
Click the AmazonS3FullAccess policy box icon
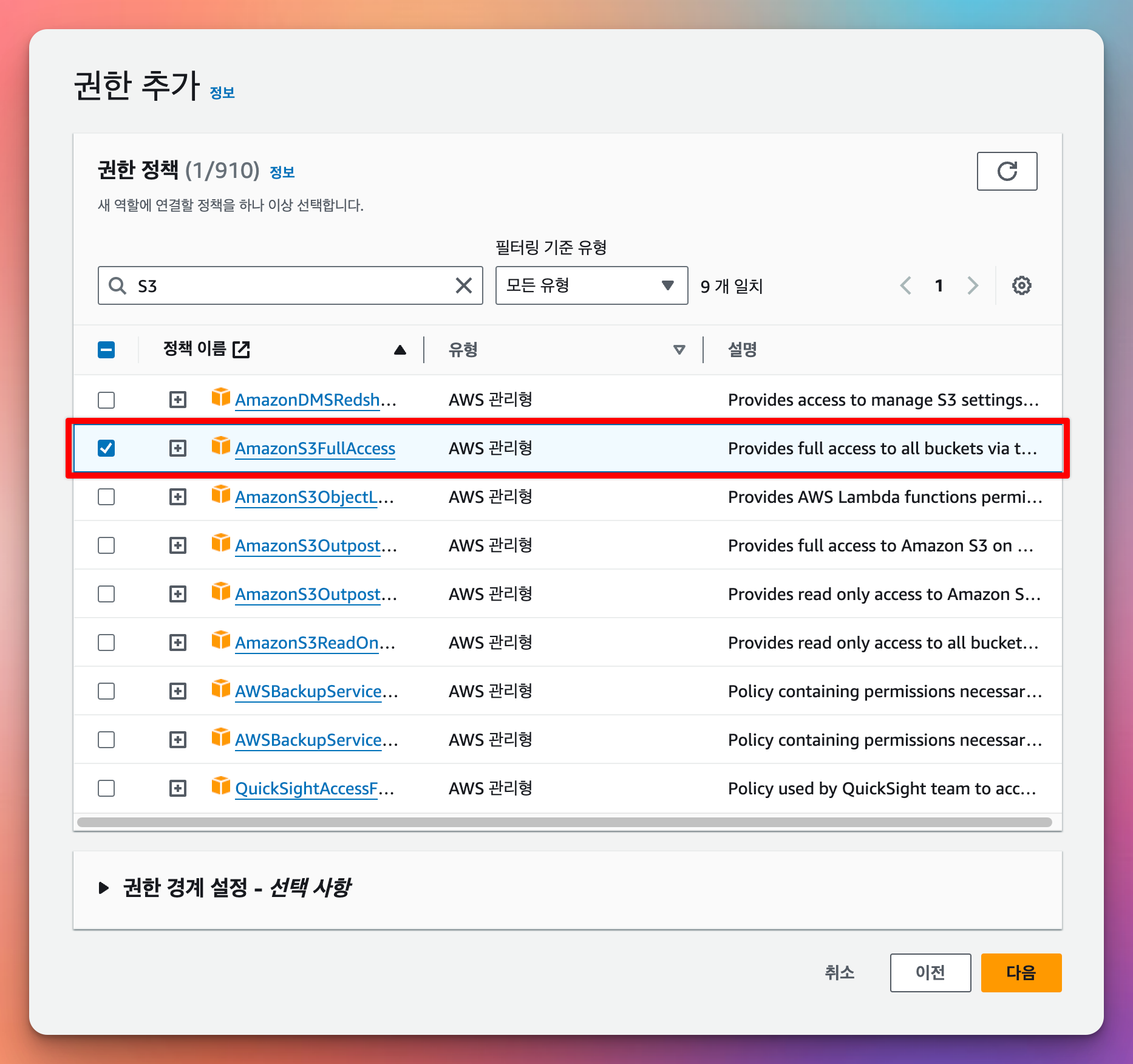[x=221, y=446]
